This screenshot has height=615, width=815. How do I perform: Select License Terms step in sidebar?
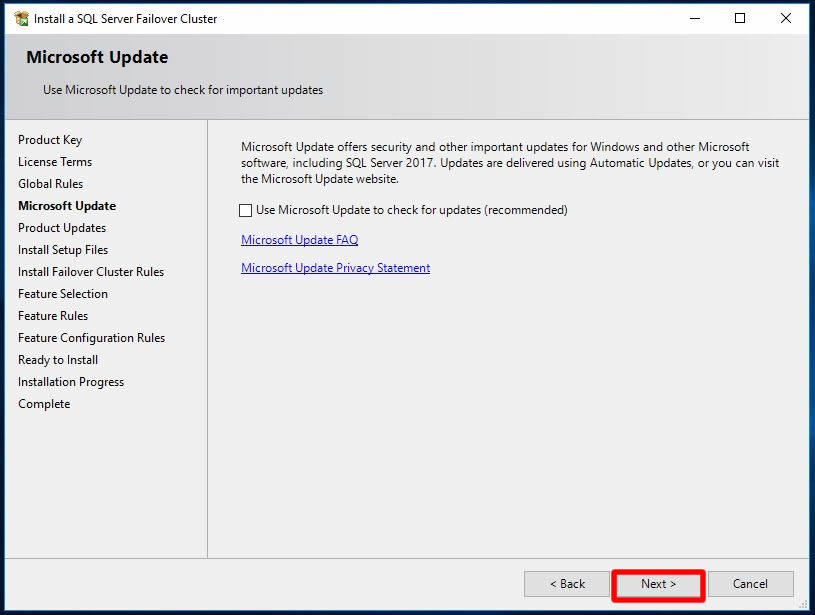tap(55, 162)
